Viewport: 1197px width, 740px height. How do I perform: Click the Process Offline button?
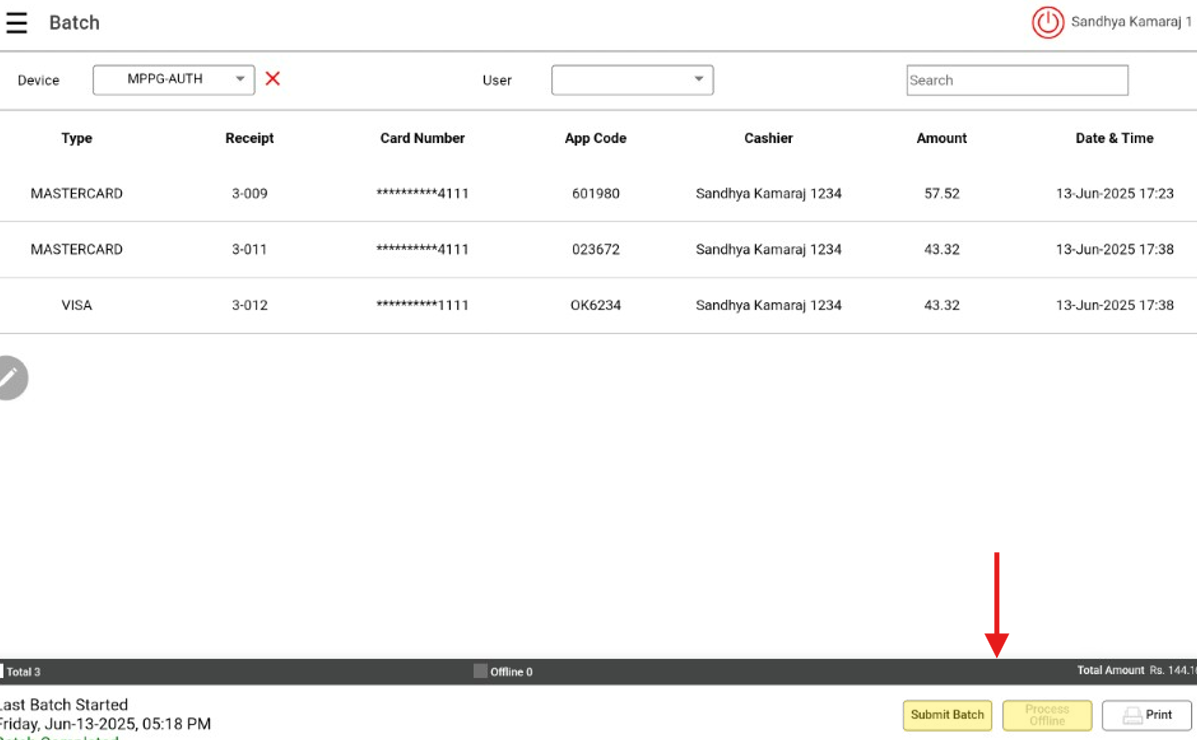click(x=1047, y=715)
